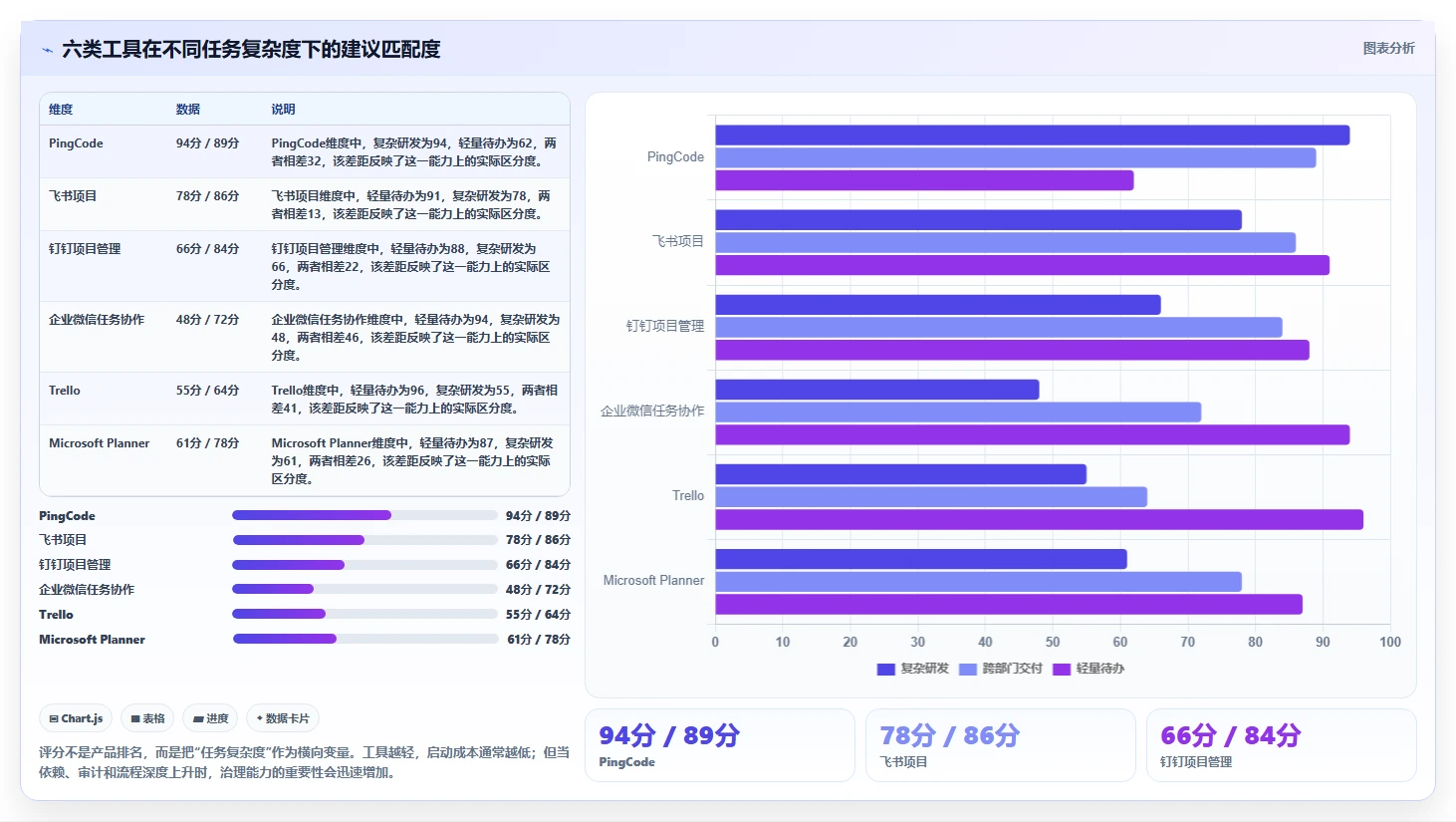Select the 钉钉项目管理 table row name
Image resolution: width=1456 pixels, height=822 pixels.
click(x=85, y=249)
